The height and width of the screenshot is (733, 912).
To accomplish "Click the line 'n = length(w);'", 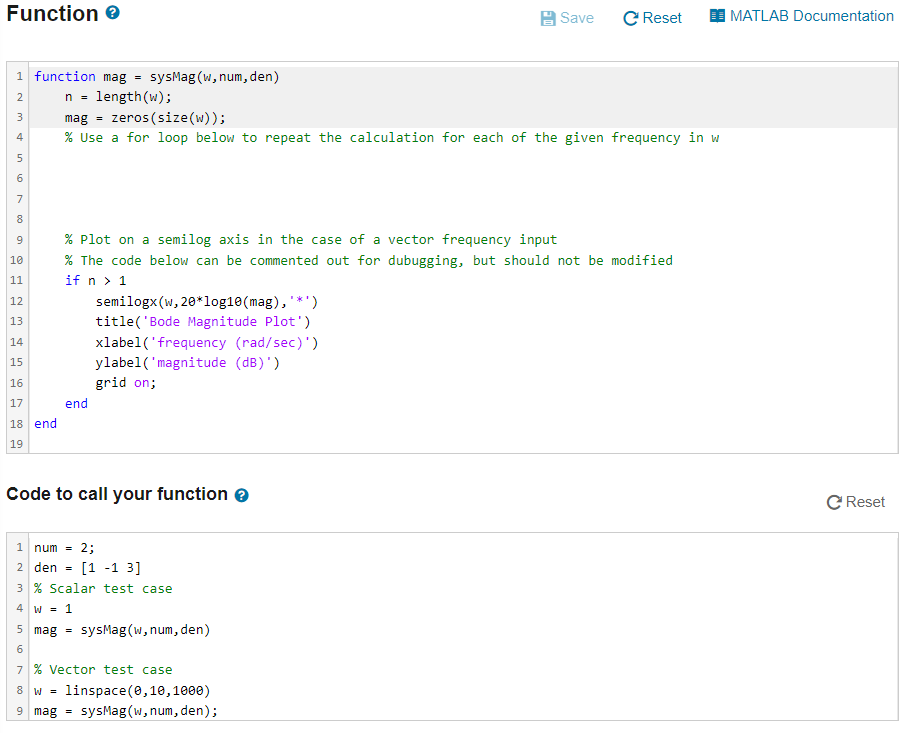I will (x=118, y=97).
